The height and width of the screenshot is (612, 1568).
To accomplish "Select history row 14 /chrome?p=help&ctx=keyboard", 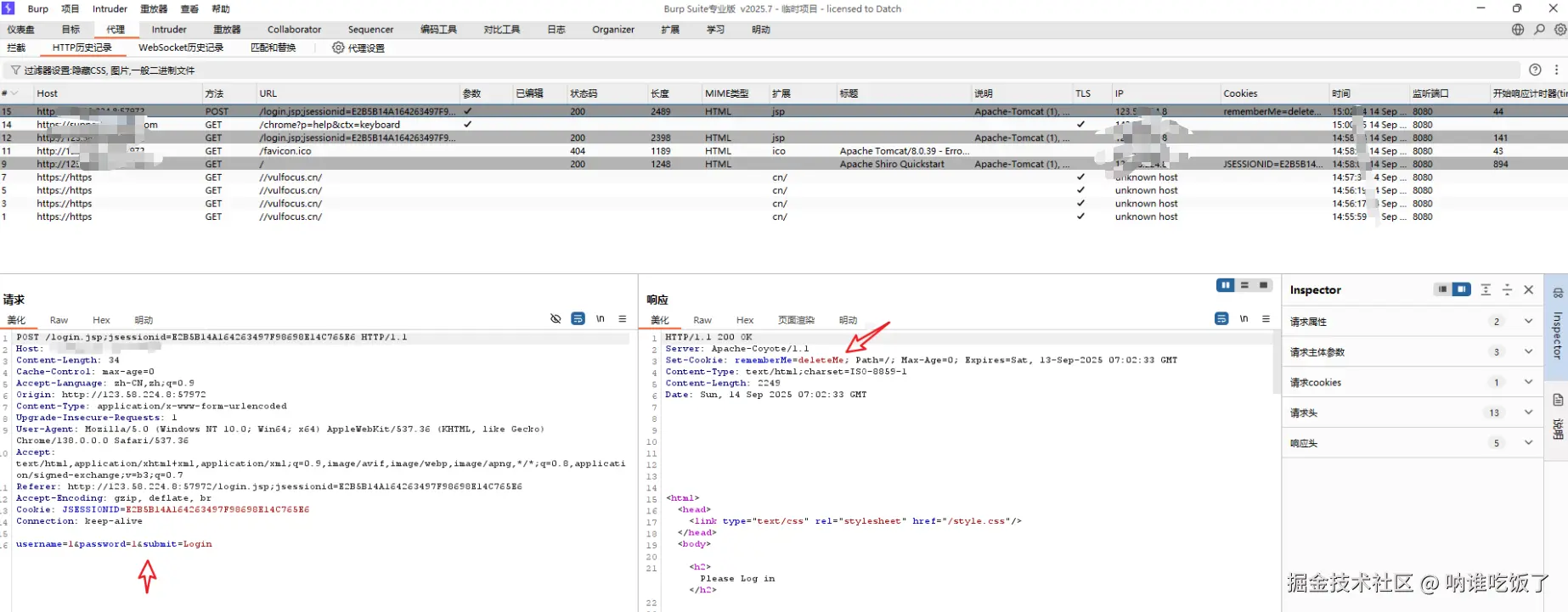I will (x=784, y=125).
